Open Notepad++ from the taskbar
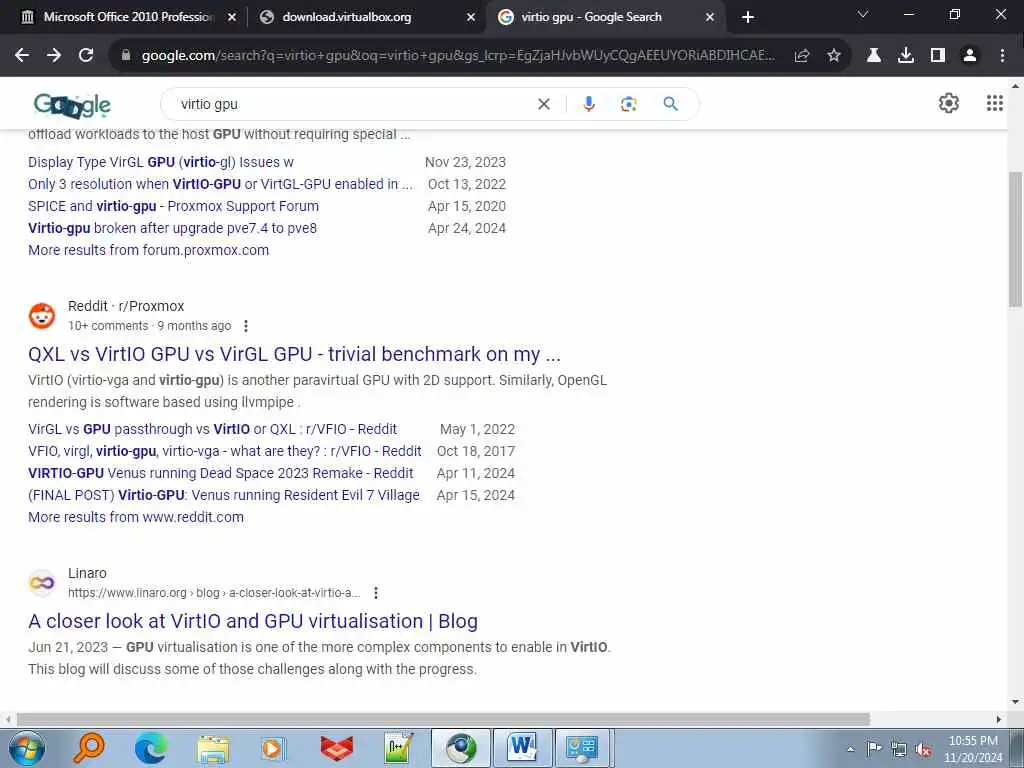Screen dimensions: 1024x768 pyautogui.click(x=399, y=748)
